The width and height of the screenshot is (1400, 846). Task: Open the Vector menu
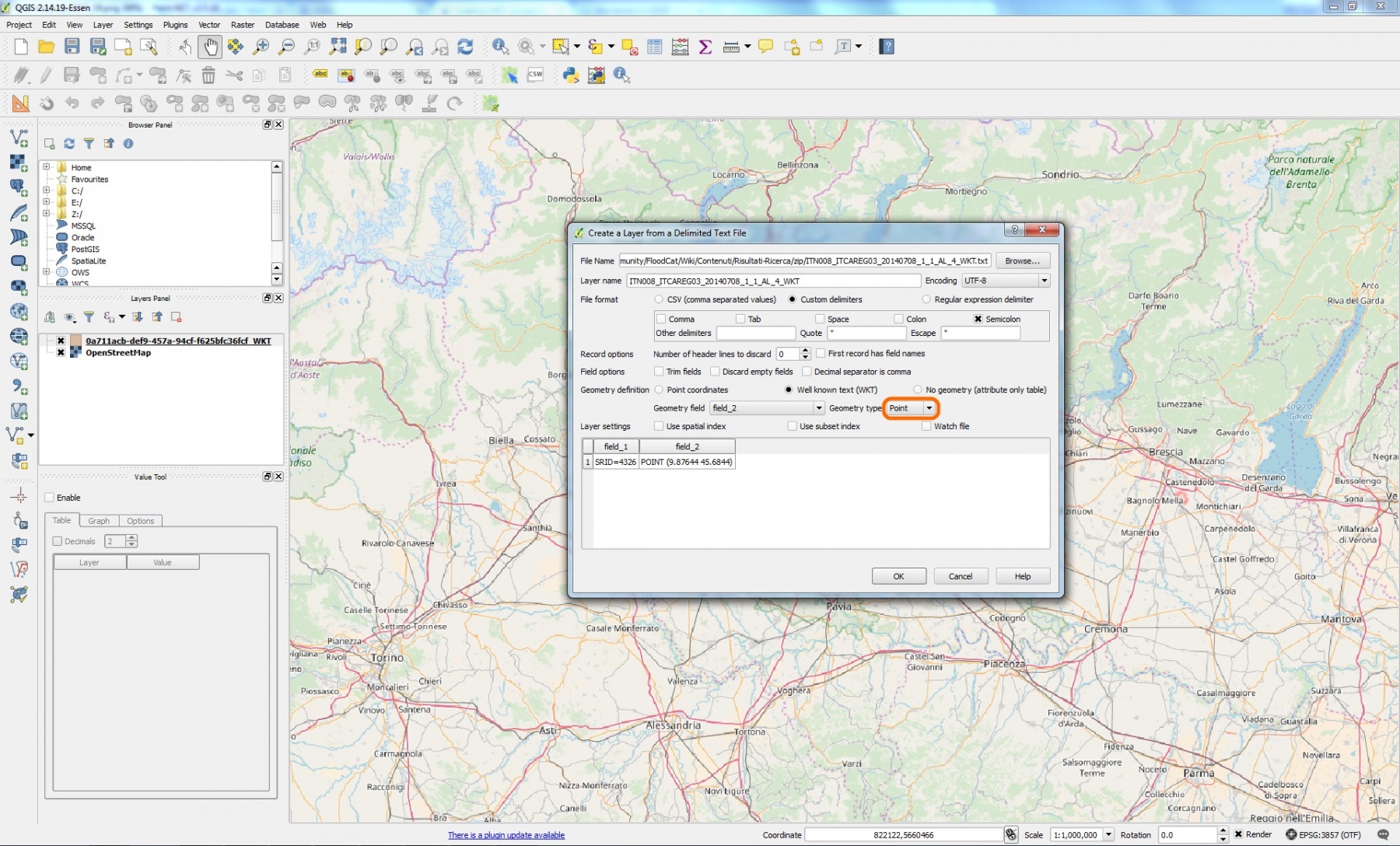point(208,24)
